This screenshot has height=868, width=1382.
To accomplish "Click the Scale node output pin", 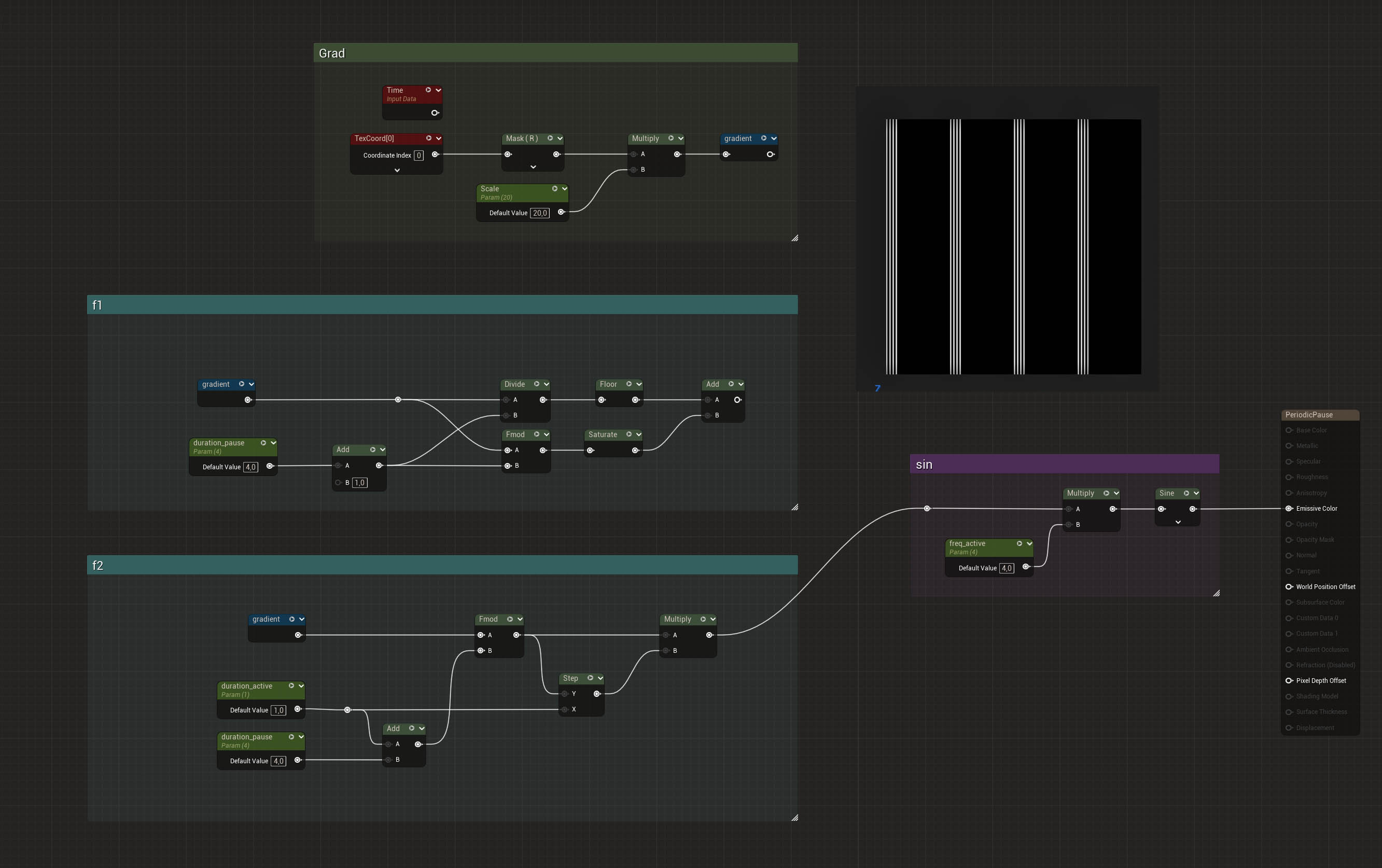I will pos(561,212).
